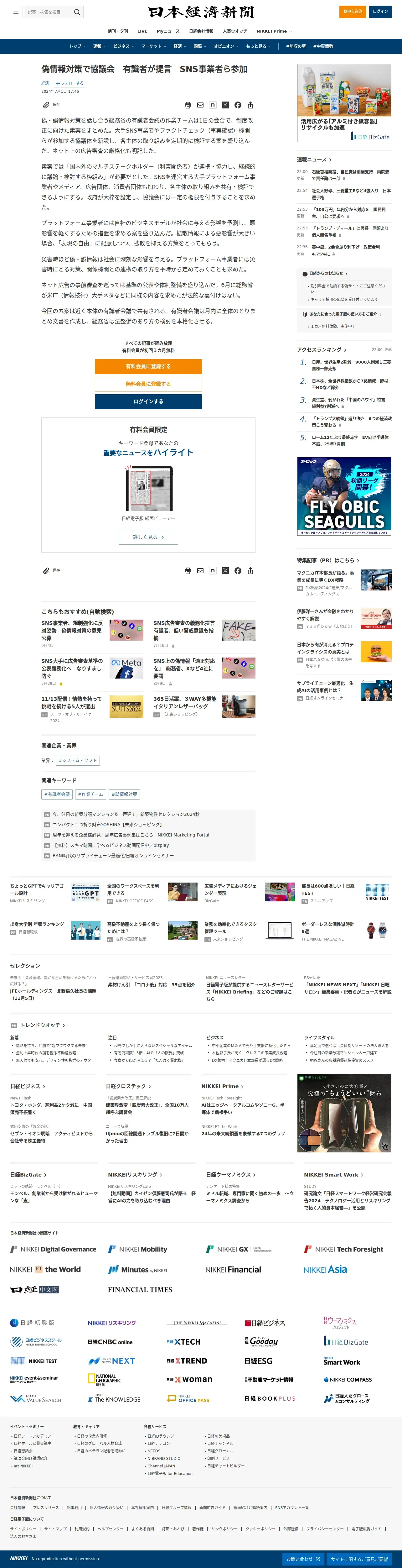Open 日経会社情報 menu item
The height and width of the screenshot is (1568, 402).
[x=201, y=31]
